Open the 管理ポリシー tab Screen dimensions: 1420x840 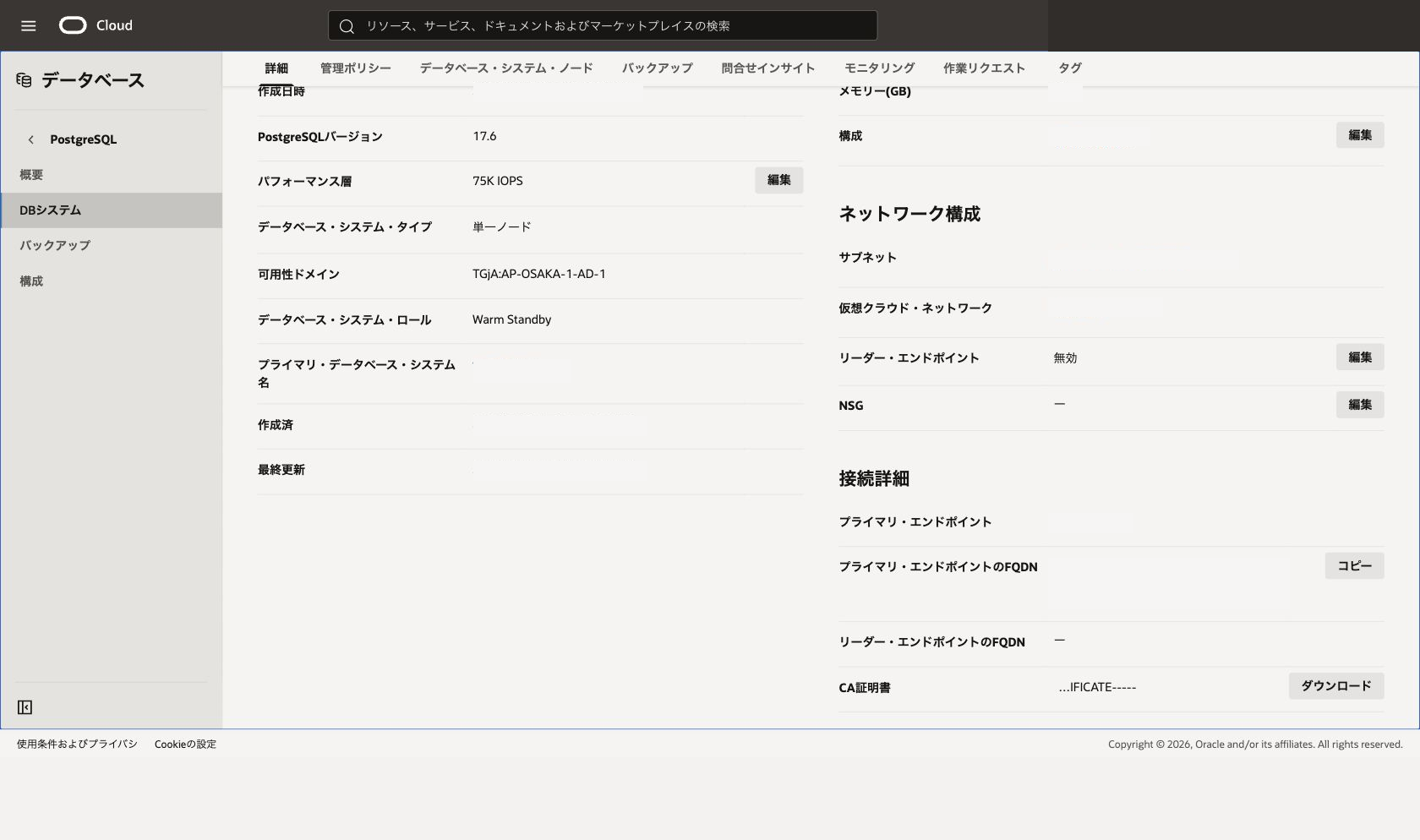click(x=355, y=68)
